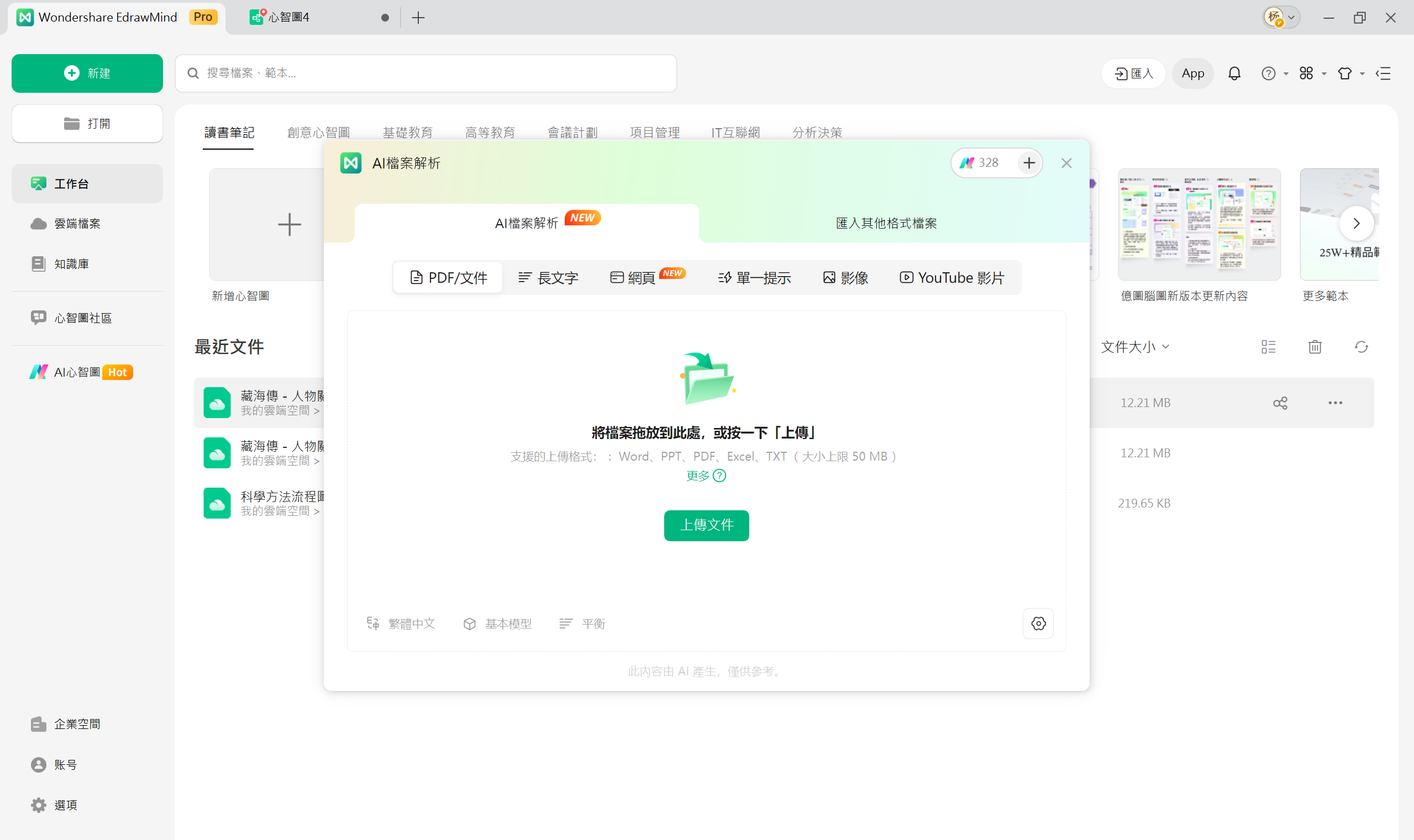Open the 心智圖社區 community section
The height and width of the screenshot is (840, 1414).
pos(84,318)
